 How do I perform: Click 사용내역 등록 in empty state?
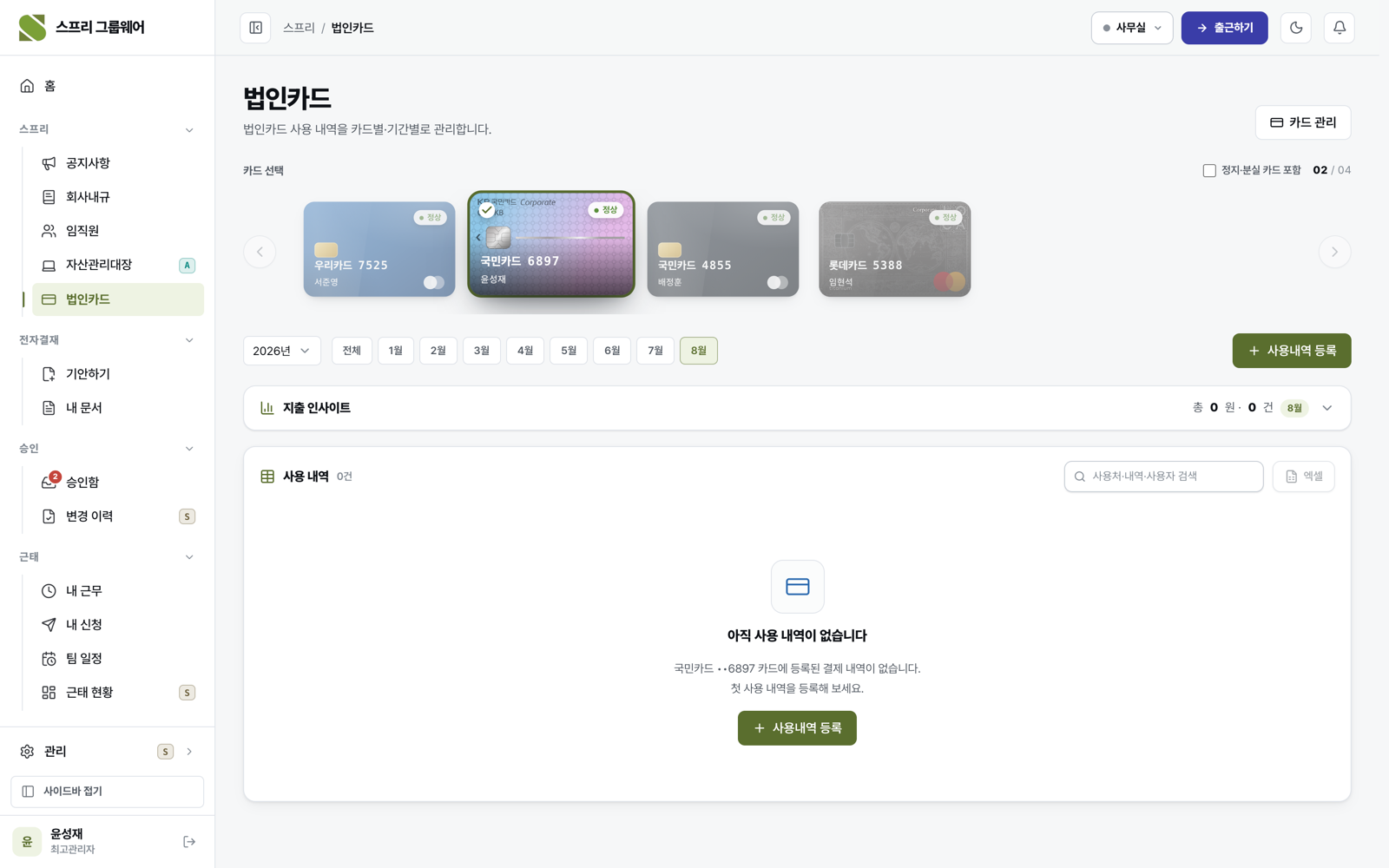797,728
